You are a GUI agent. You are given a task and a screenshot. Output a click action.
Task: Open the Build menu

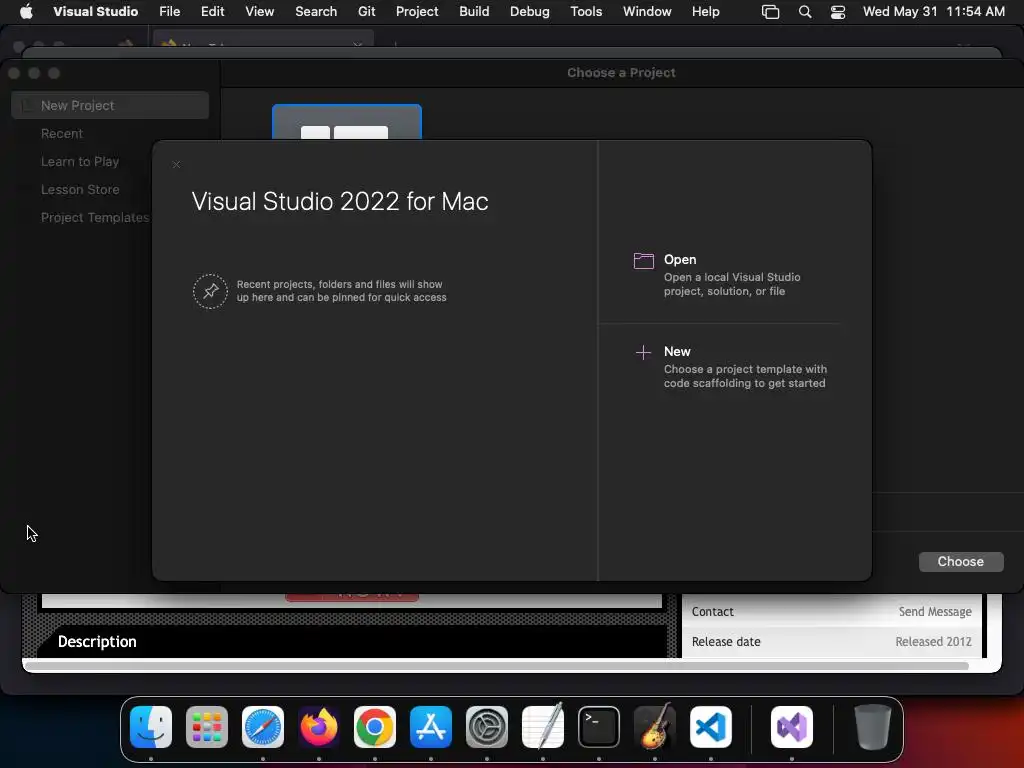pos(474,11)
